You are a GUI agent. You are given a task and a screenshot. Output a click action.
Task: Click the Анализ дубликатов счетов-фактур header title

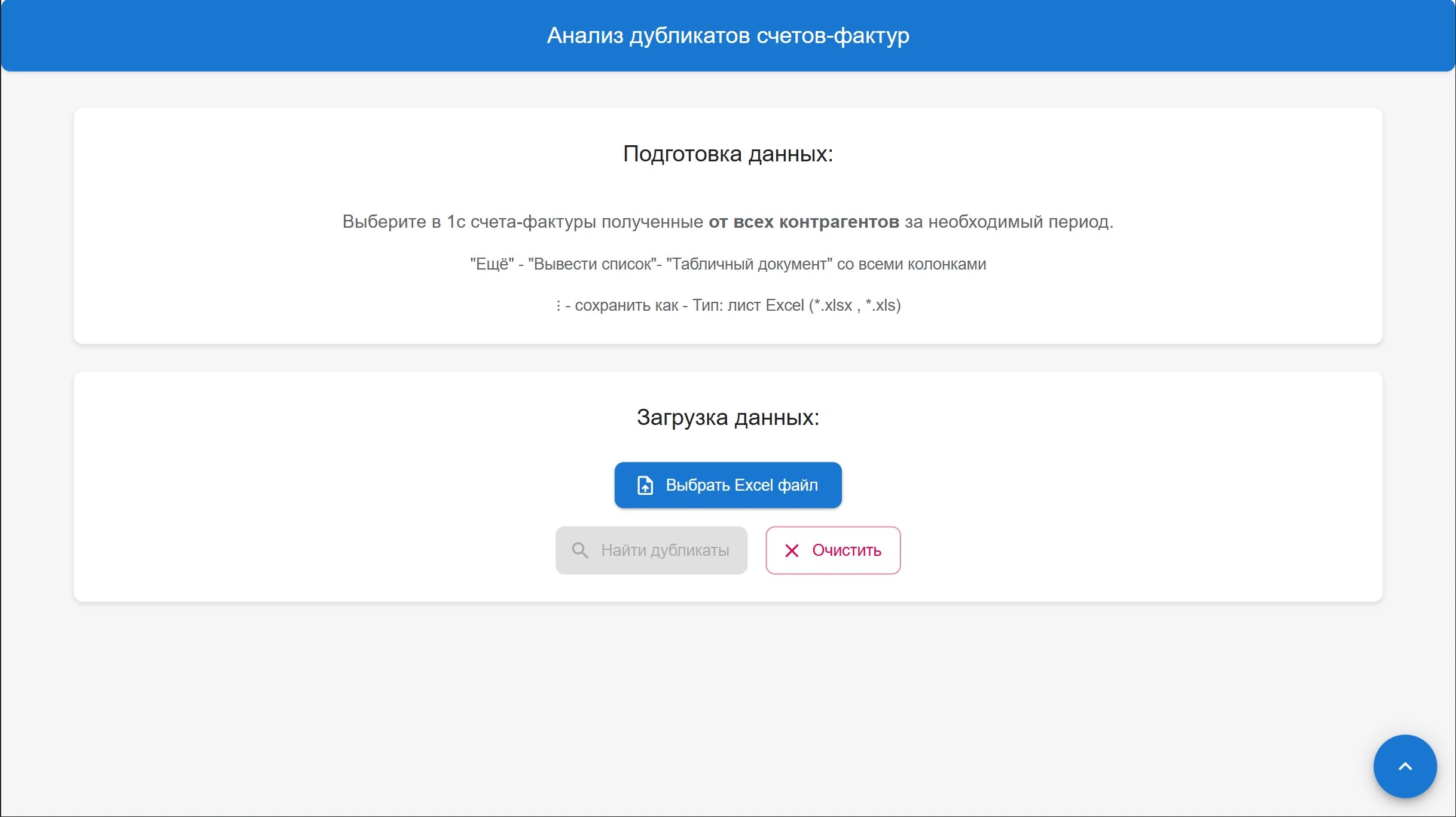728,36
